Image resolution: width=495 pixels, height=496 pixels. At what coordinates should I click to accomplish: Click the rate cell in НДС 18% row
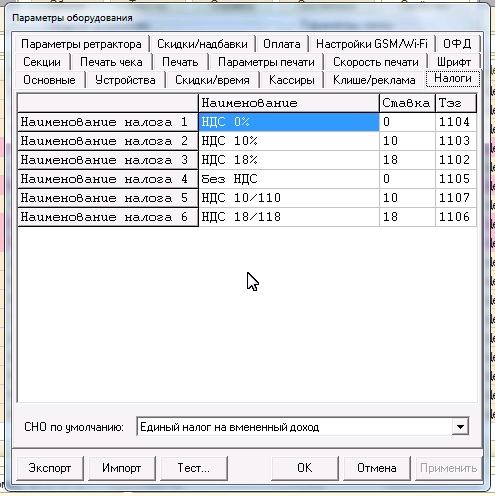407,160
